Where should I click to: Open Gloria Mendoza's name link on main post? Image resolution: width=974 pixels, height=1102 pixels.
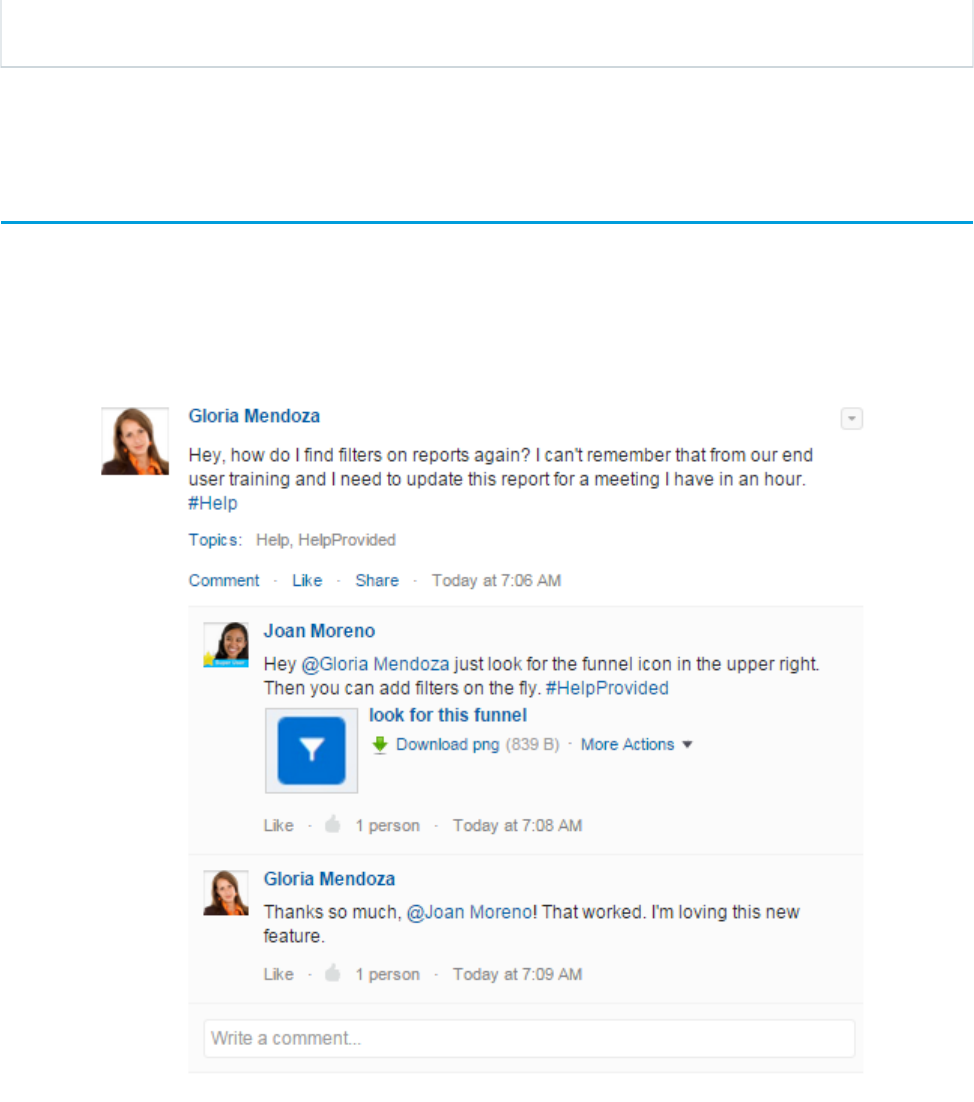(254, 416)
